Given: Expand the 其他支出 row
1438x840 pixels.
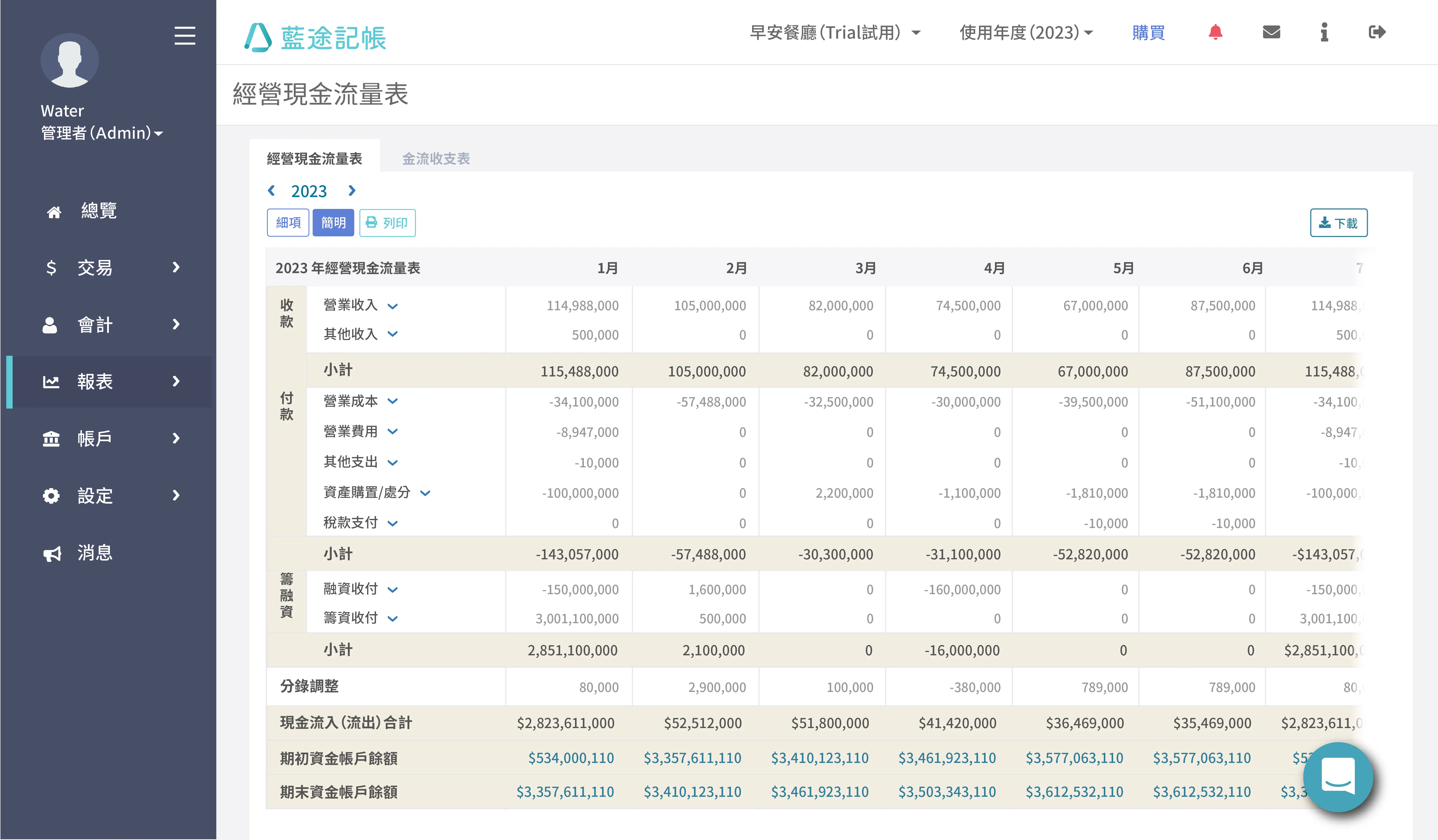Looking at the screenshot, I should [x=393, y=463].
